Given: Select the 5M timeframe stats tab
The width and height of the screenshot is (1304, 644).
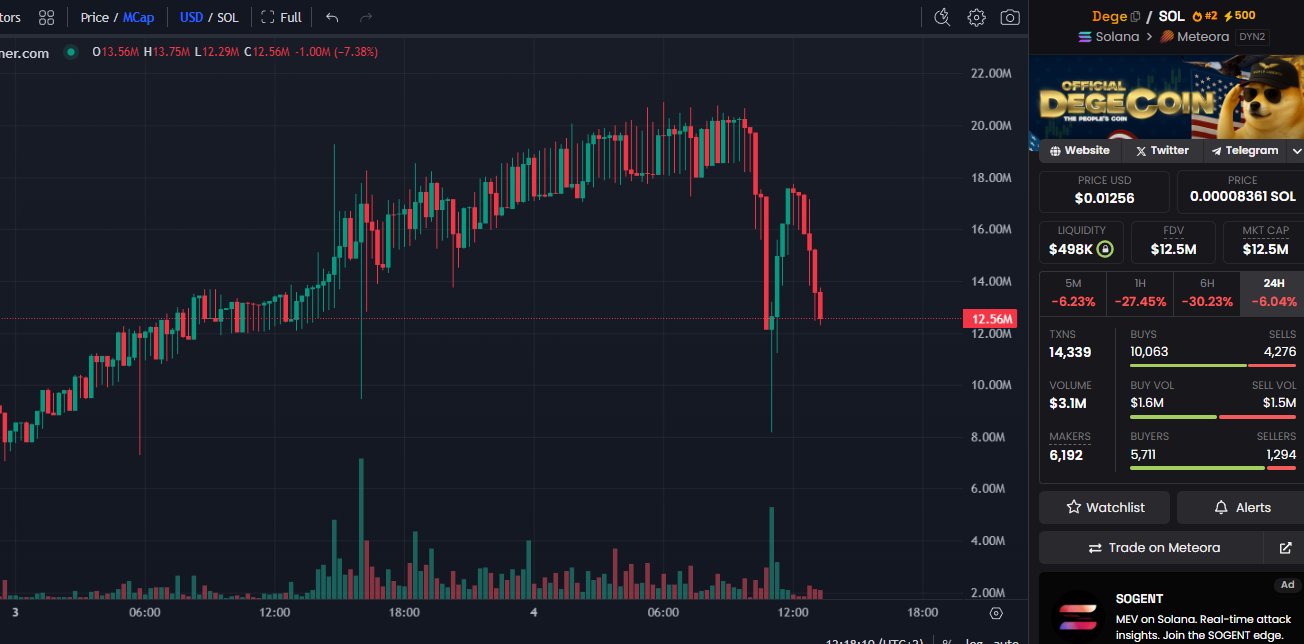Looking at the screenshot, I should (x=1072, y=293).
